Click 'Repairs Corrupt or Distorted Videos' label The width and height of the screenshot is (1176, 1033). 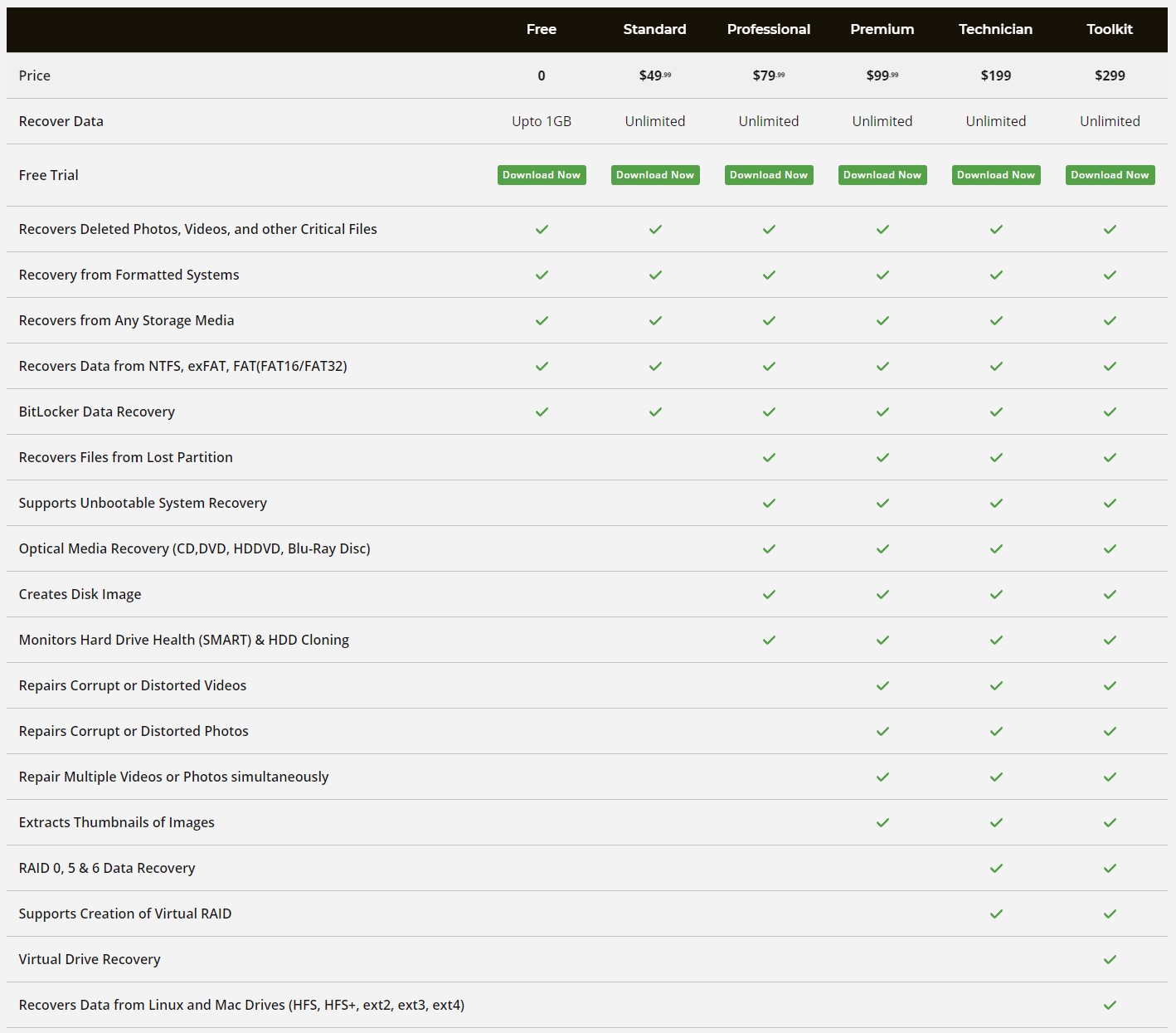(x=133, y=685)
